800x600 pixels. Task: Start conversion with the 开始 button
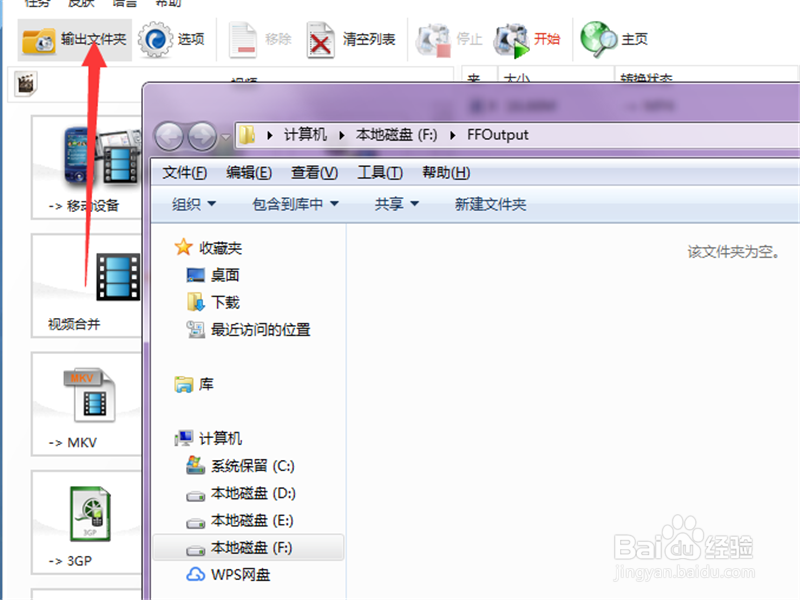pyautogui.click(x=527, y=39)
